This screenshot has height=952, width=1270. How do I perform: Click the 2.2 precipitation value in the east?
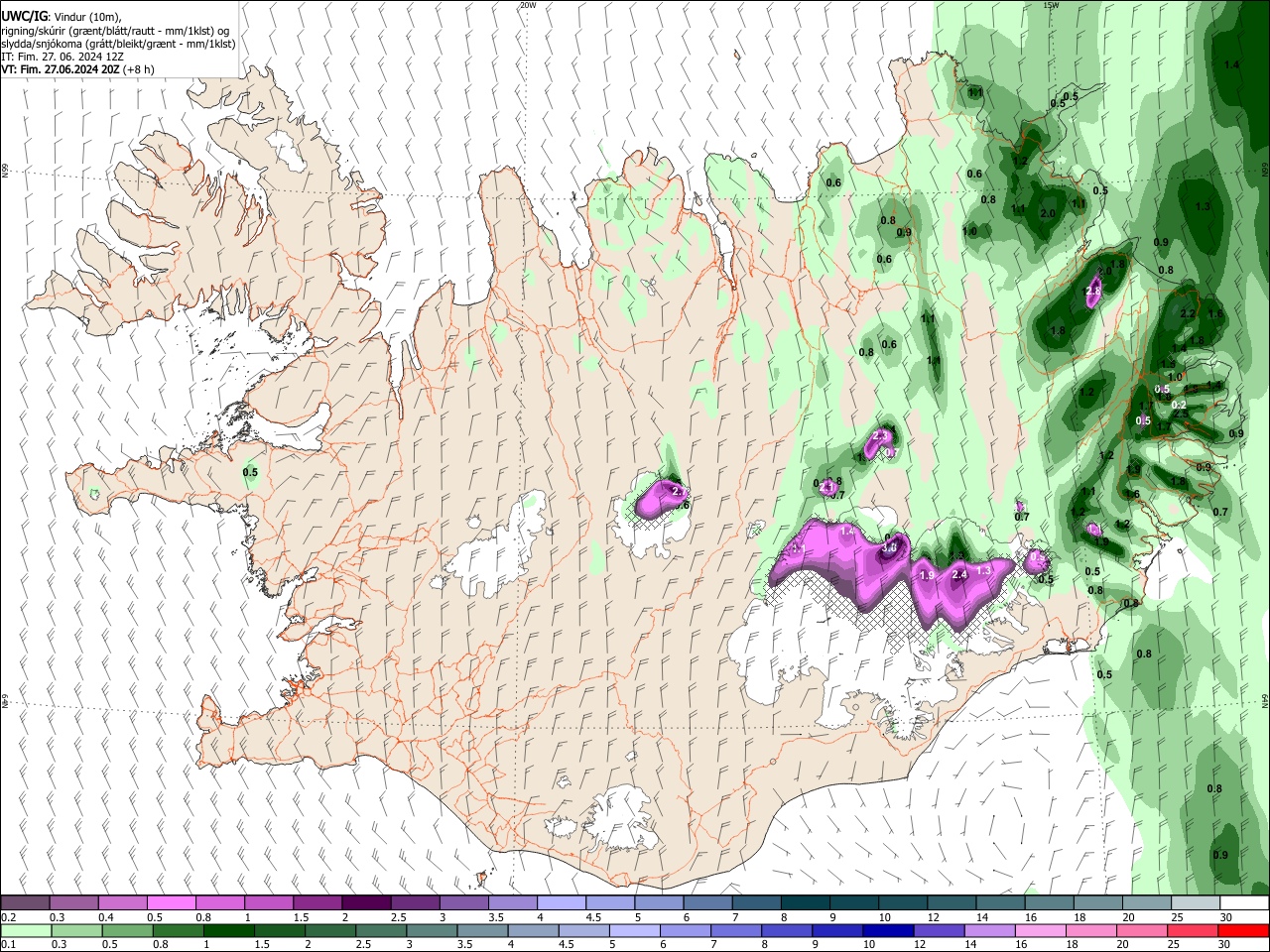pyautogui.click(x=1188, y=313)
